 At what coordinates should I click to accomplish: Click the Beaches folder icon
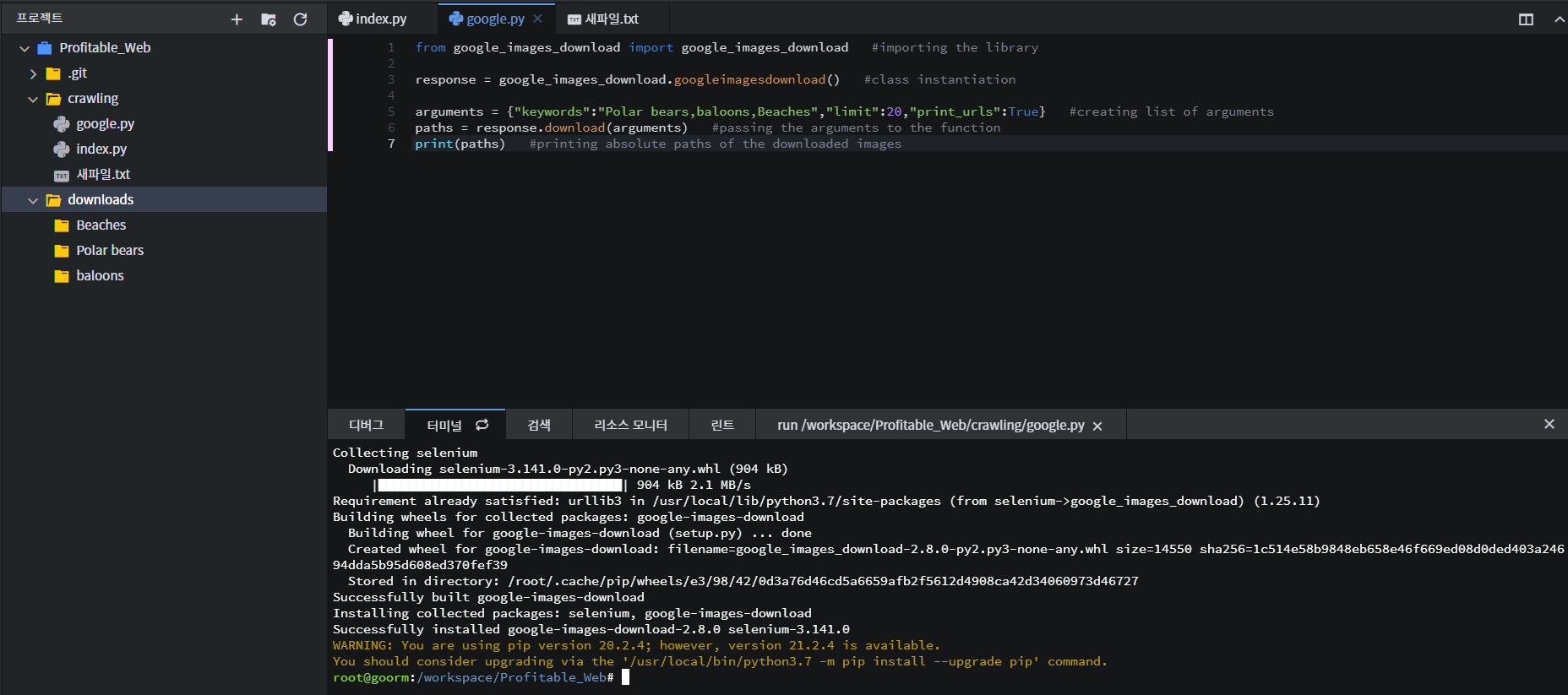pos(62,225)
